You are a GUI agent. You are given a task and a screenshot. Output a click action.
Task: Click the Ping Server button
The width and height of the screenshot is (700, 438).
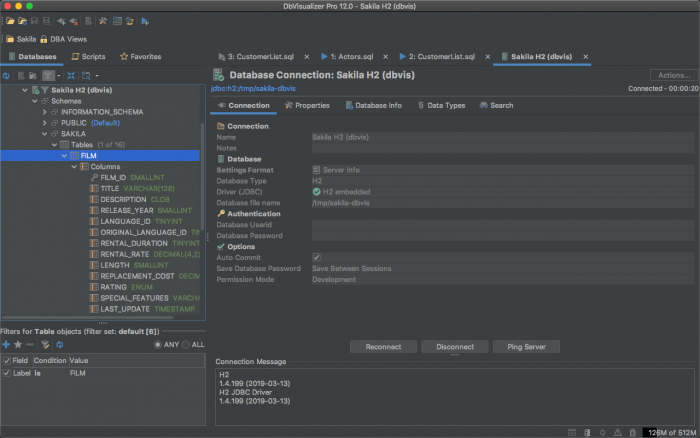click(526, 347)
